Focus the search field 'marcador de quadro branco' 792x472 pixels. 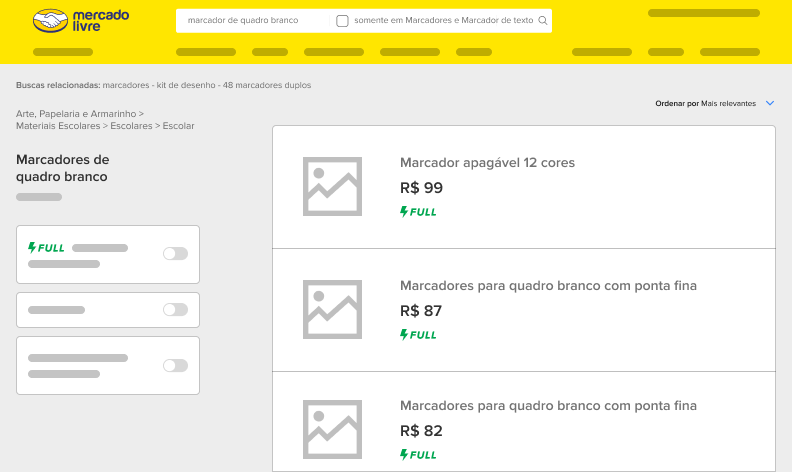(253, 21)
